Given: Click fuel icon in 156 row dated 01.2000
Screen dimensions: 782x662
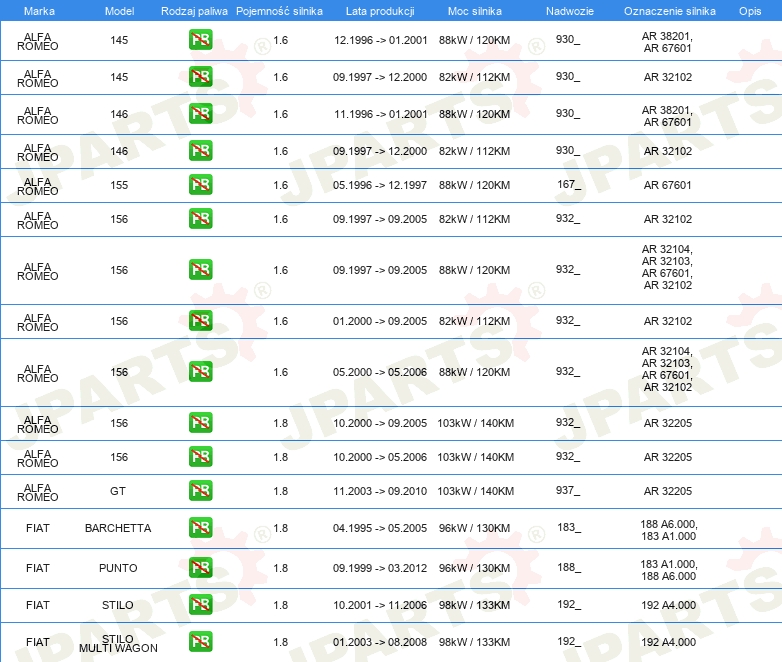Looking at the screenshot, I should (x=200, y=321).
